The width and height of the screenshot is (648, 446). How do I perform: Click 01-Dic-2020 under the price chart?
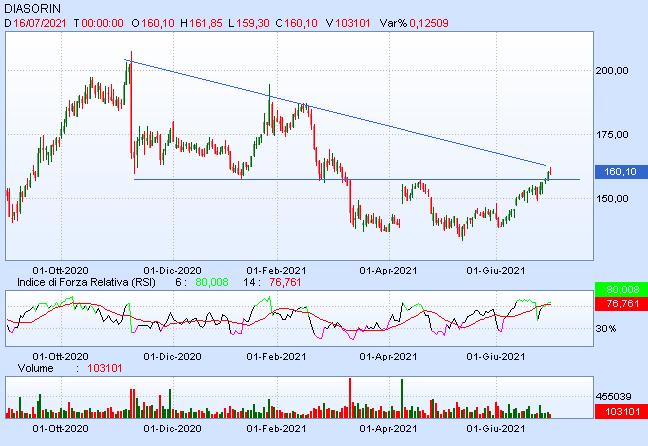172,271
